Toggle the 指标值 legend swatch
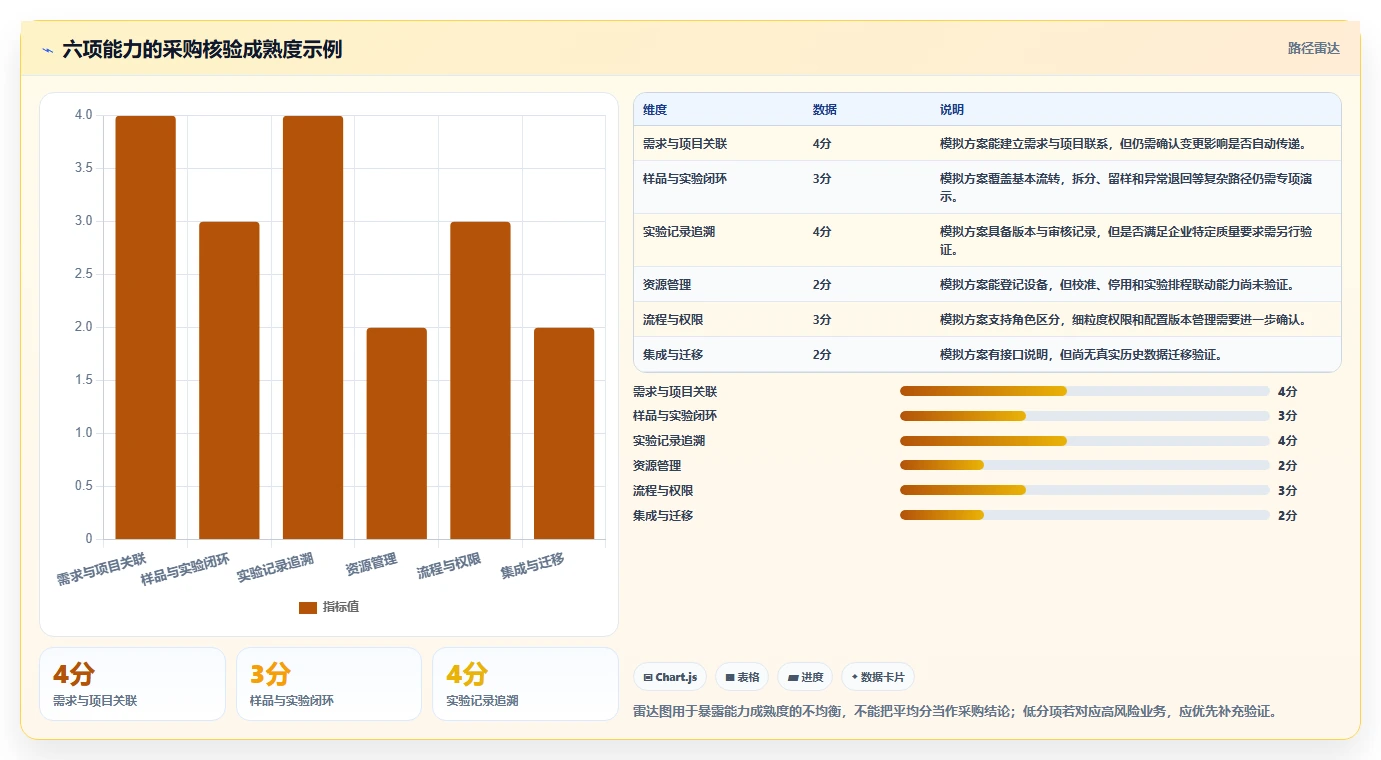Screen dimensions: 1381x760 pyautogui.click(x=308, y=607)
